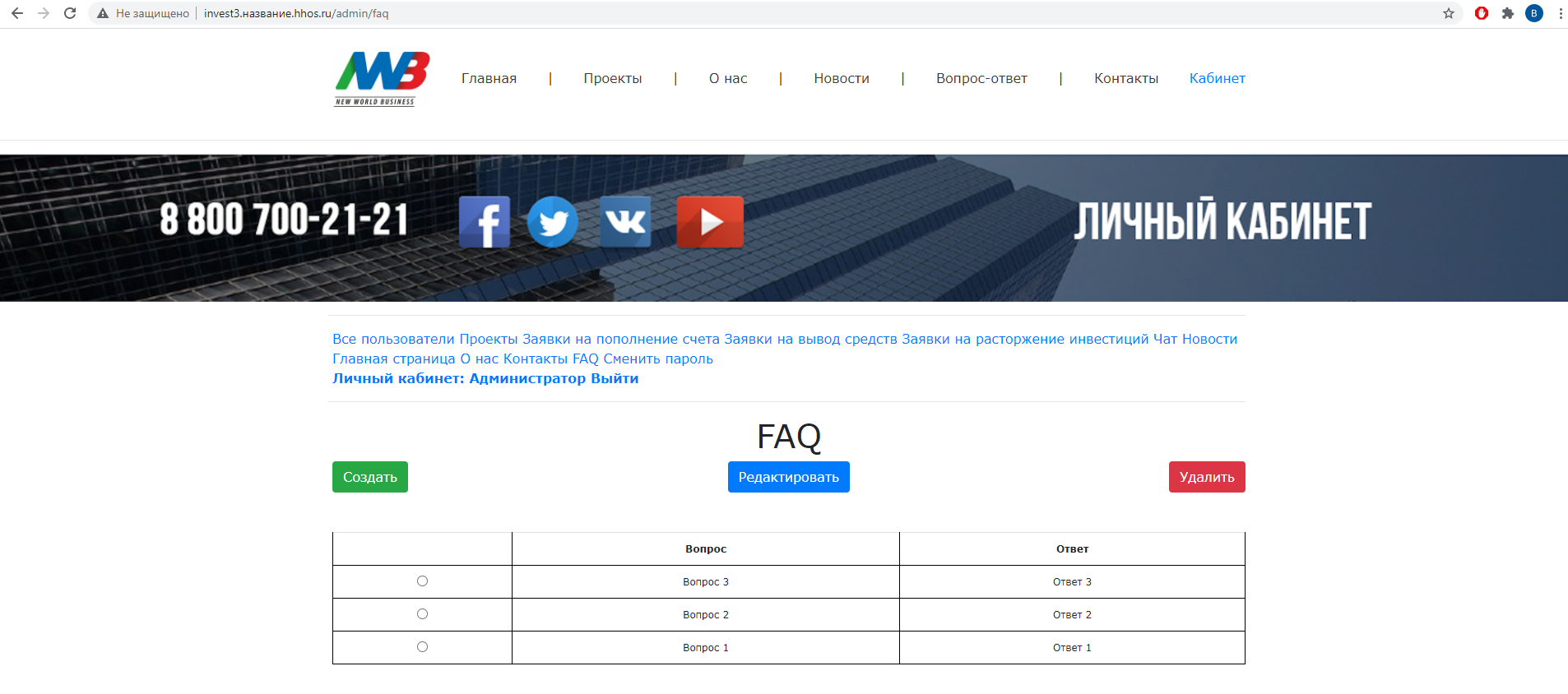1568x694 pixels.
Task: Open Новости admin link
Action: (x=1209, y=339)
